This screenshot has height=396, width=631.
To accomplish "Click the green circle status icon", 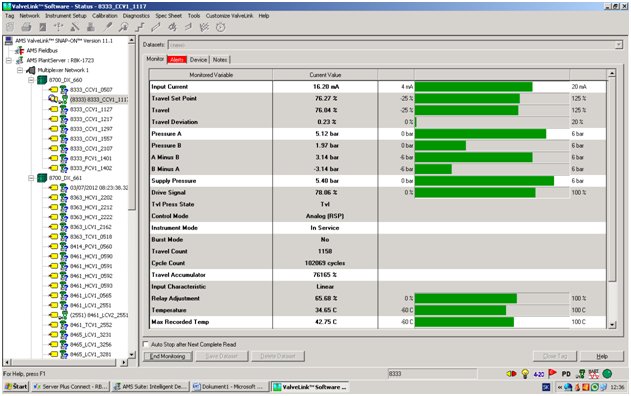I will tap(607, 374).
